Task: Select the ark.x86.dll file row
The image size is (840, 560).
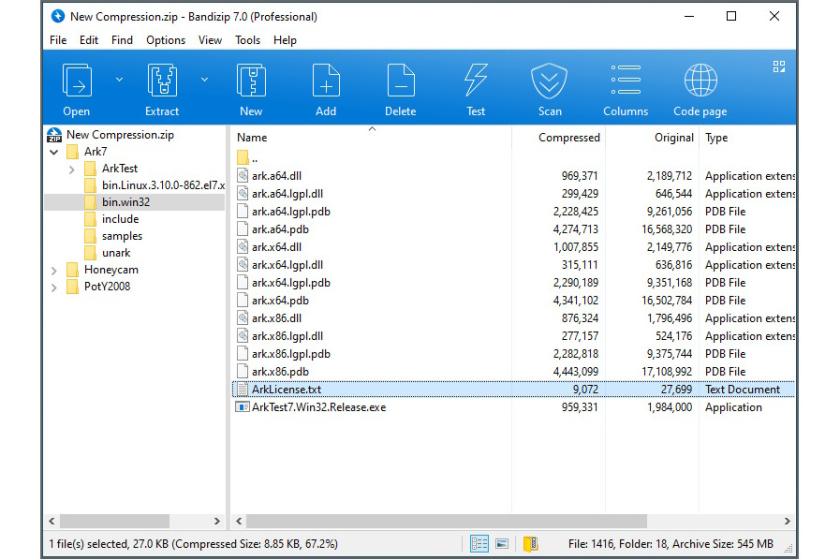Action: pyautogui.click(x=514, y=318)
